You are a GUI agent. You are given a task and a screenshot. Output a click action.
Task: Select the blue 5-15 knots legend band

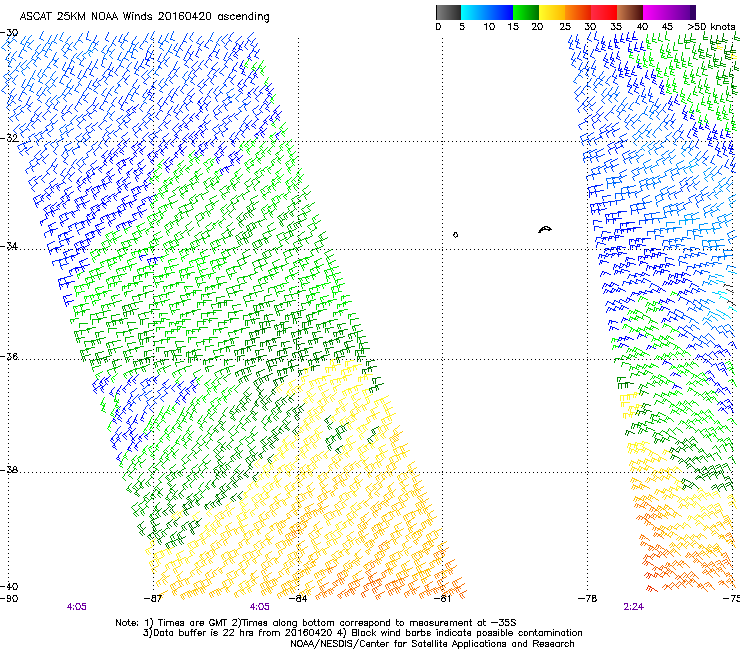click(487, 12)
